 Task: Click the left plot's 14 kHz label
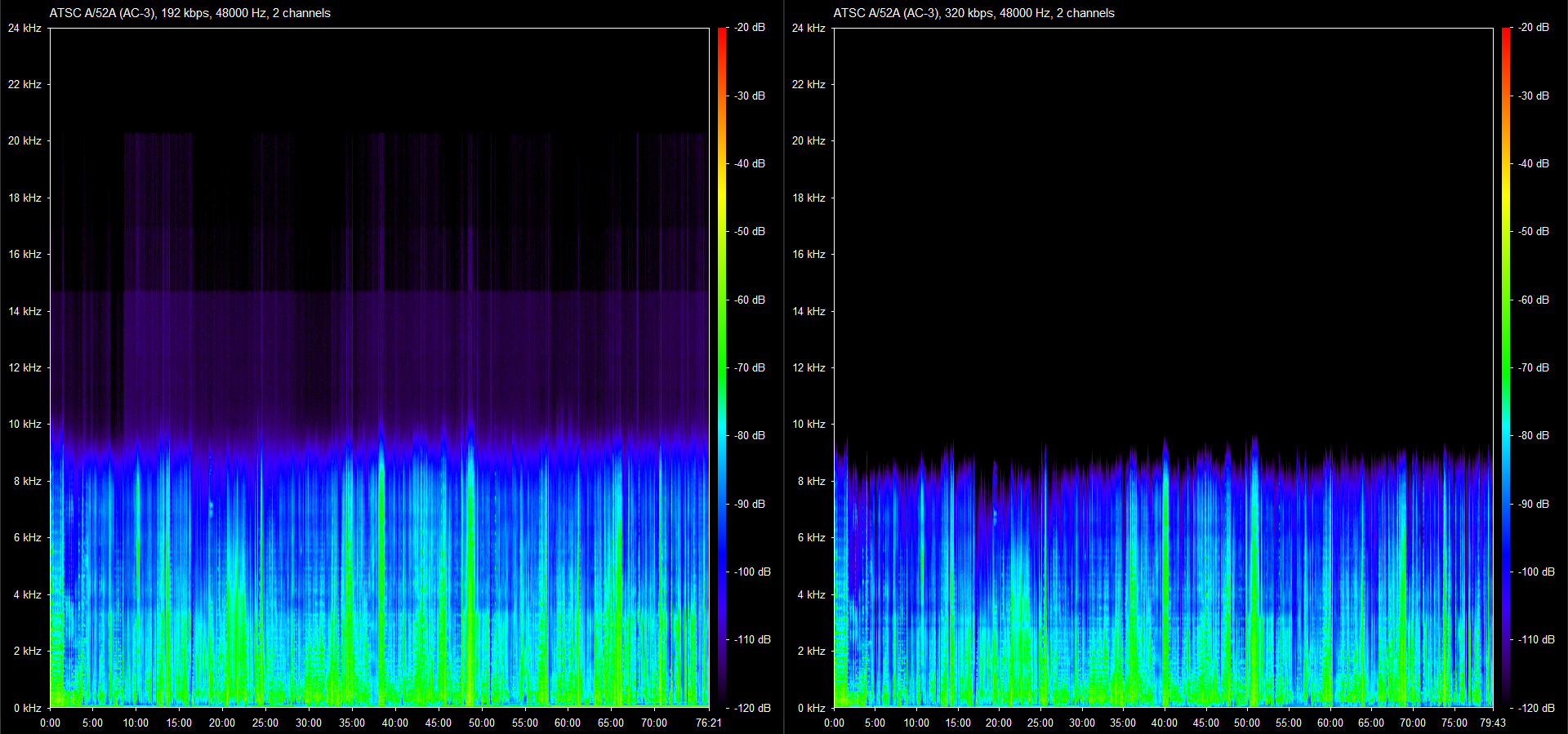pyautogui.click(x=24, y=311)
